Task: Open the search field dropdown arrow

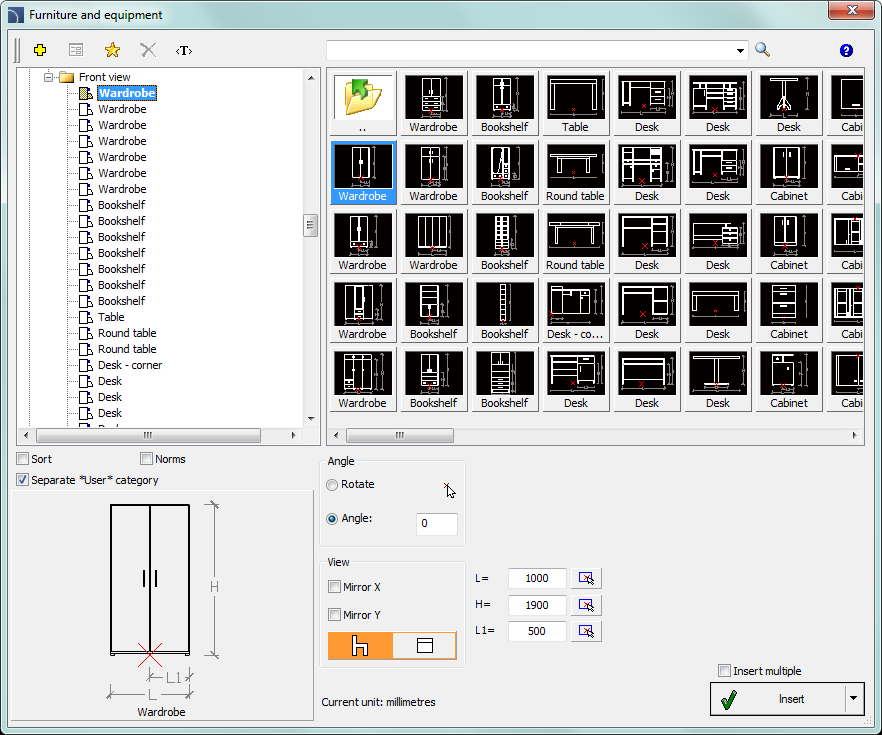Action: 740,50
